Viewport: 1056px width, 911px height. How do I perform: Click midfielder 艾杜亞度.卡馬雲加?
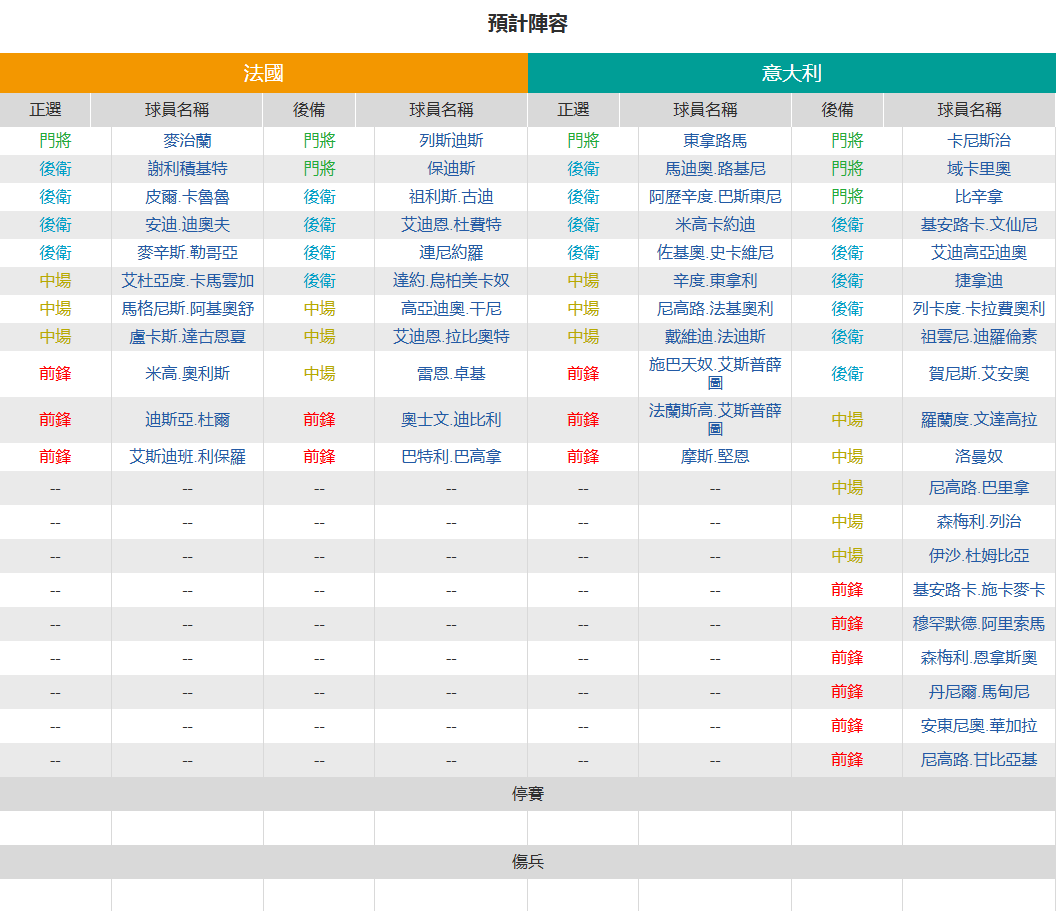[187, 281]
